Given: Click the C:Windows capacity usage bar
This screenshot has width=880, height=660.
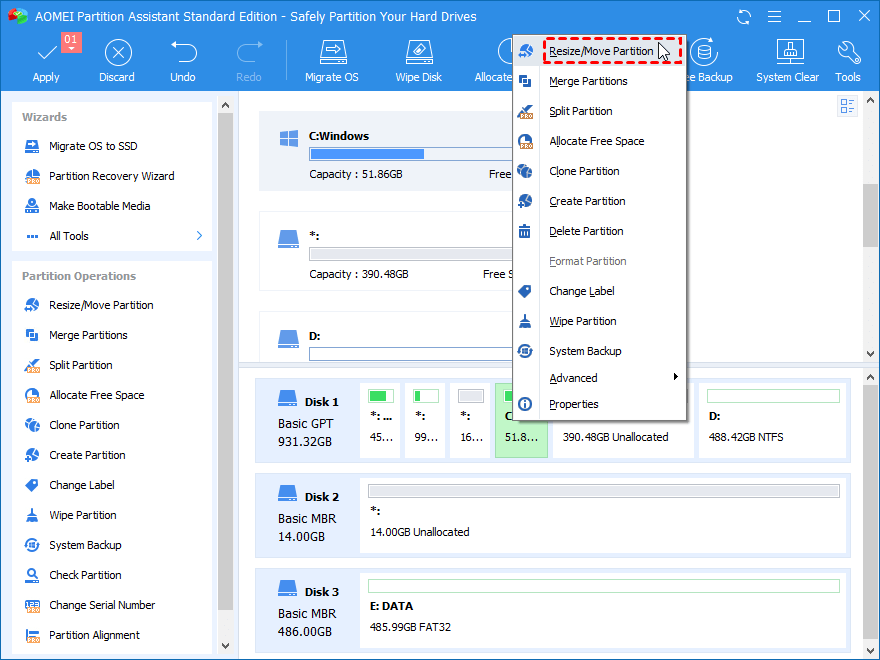Looking at the screenshot, I should coord(411,154).
